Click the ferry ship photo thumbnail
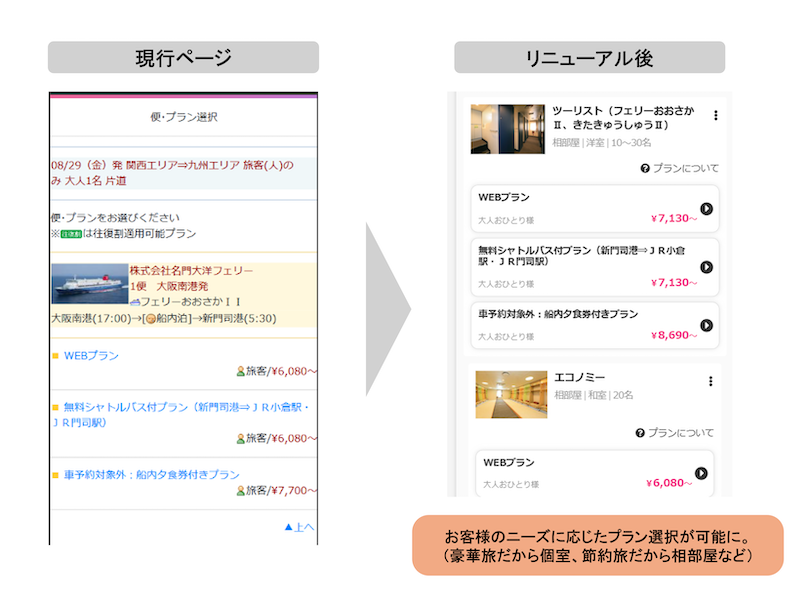800x604 pixels. (x=90, y=284)
